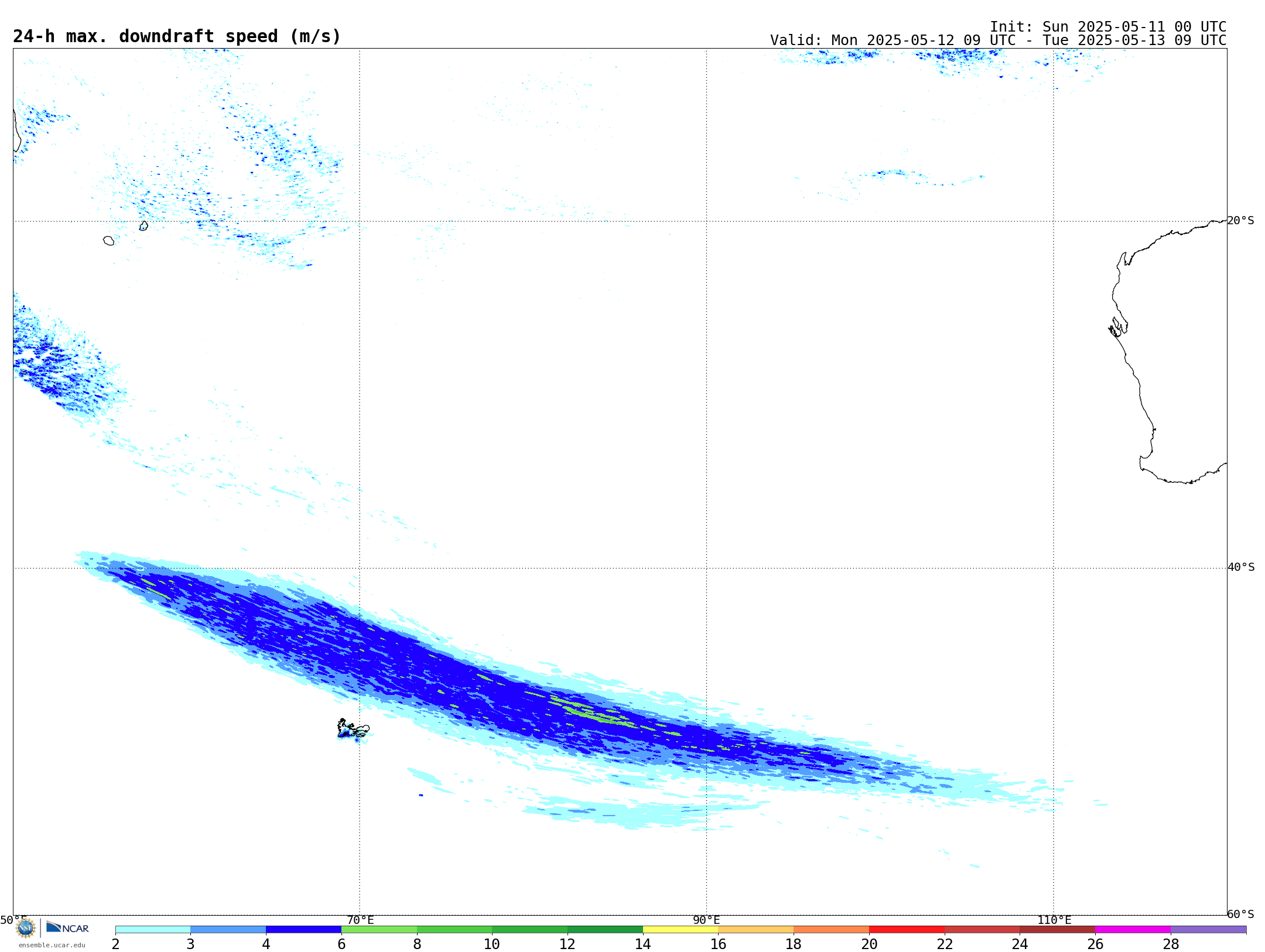Click the 40°S latitude label
The width and height of the screenshot is (1265, 952).
click(1240, 567)
